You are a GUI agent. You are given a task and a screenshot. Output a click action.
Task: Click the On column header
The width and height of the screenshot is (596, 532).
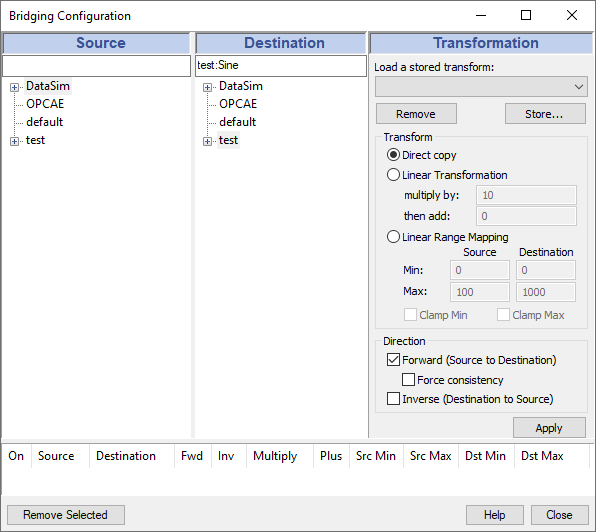(16, 456)
